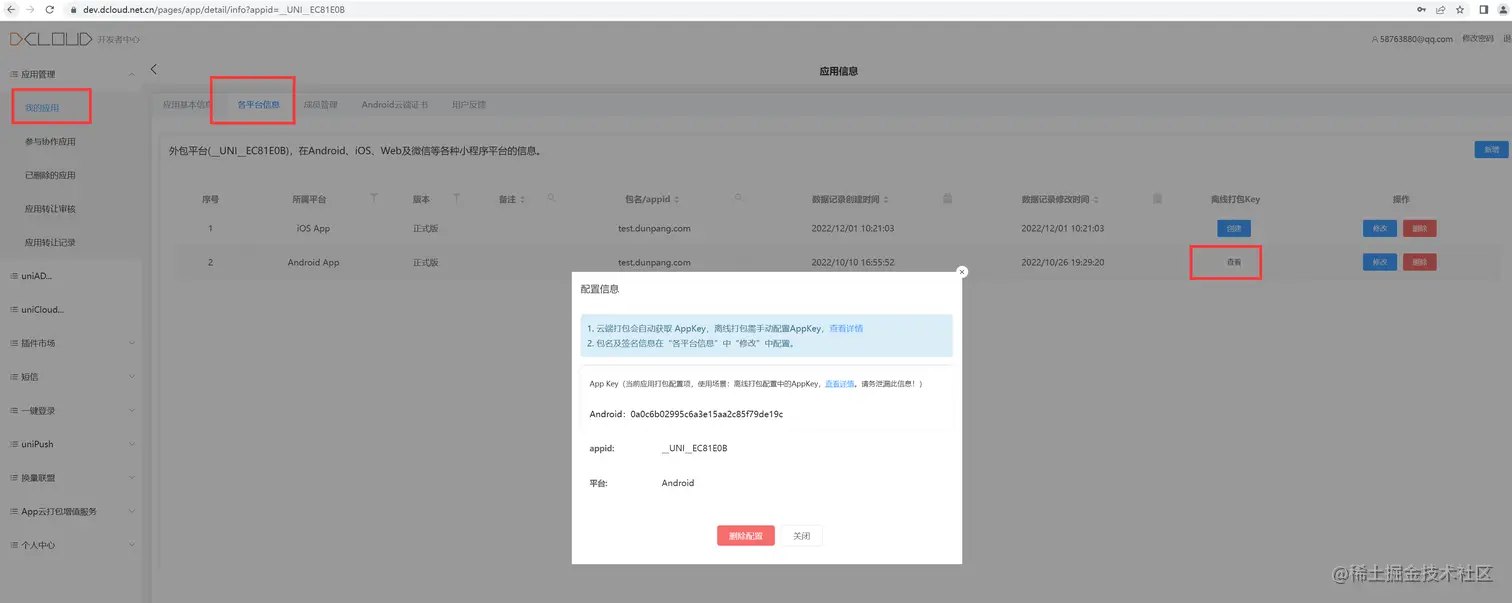The width and height of the screenshot is (1512, 603).
Task: Switch to the 各平台信息 tab
Action: (x=258, y=104)
